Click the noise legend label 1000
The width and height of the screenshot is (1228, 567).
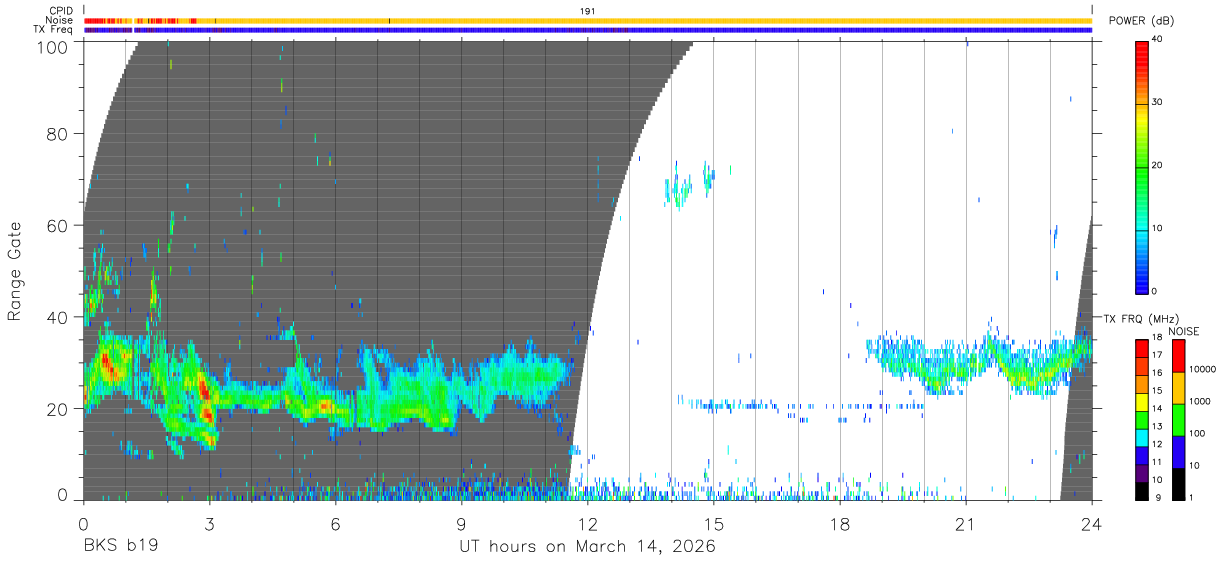[1198, 401]
